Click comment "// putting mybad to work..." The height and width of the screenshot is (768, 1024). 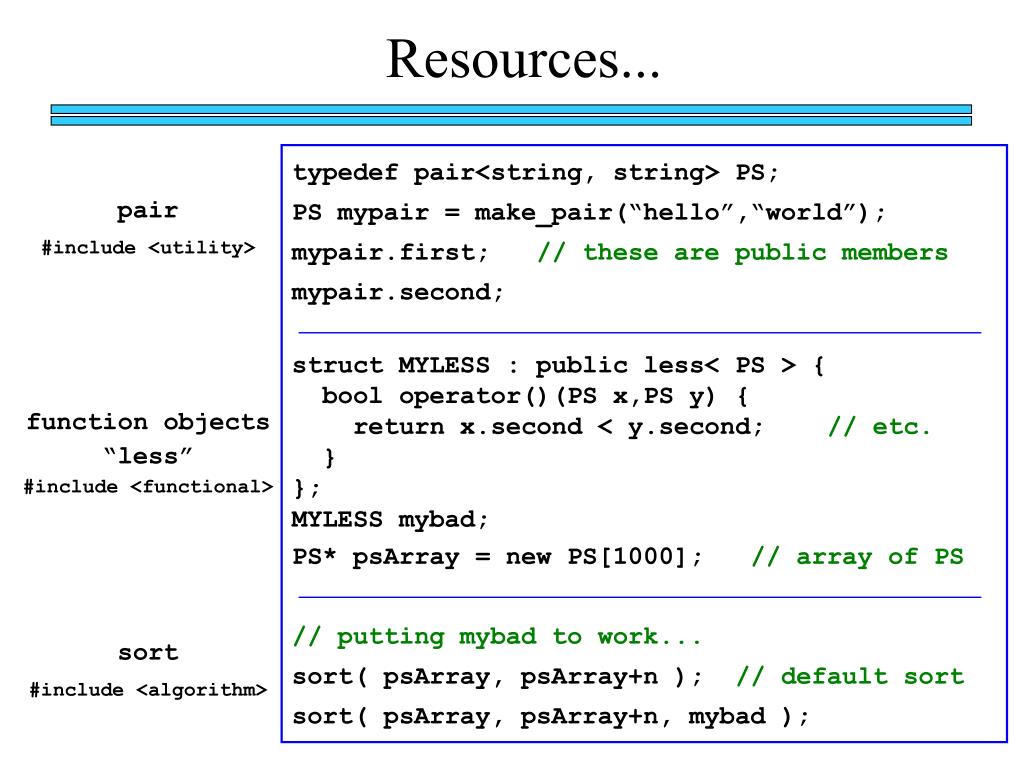click(x=497, y=637)
